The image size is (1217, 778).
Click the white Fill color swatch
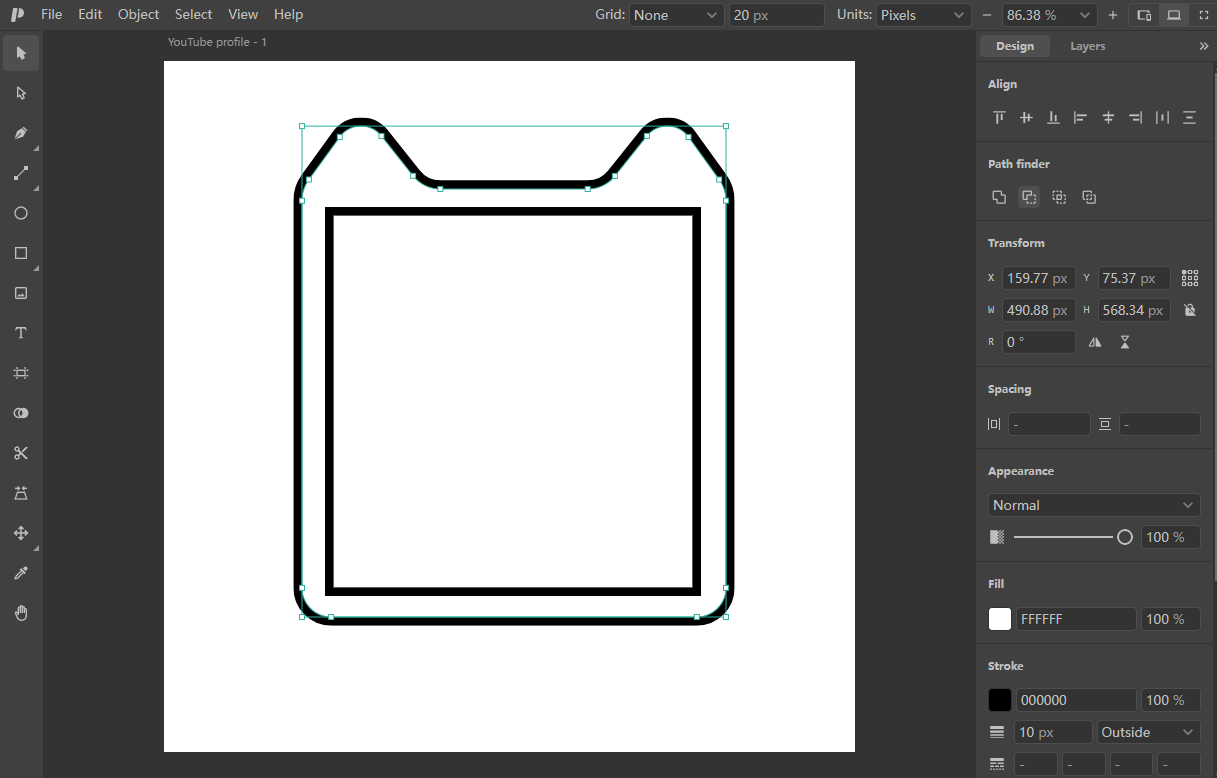[x=1000, y=619]
